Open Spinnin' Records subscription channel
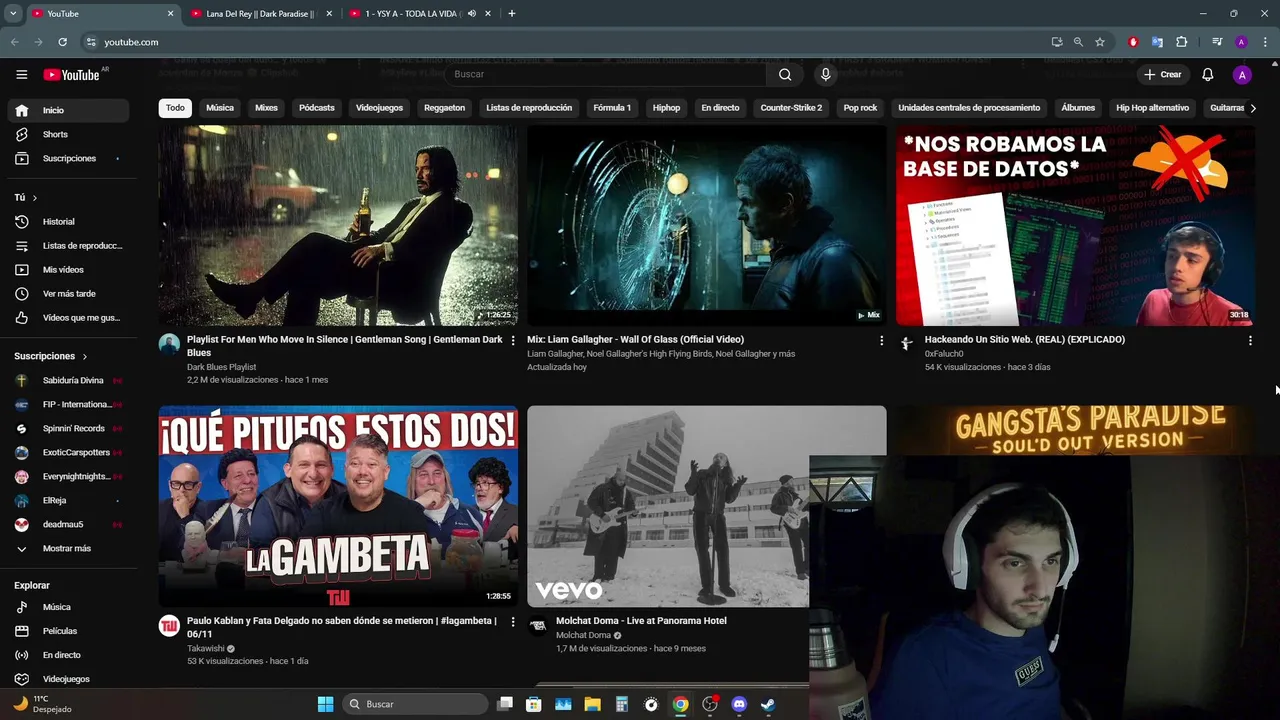 [69, 428]
